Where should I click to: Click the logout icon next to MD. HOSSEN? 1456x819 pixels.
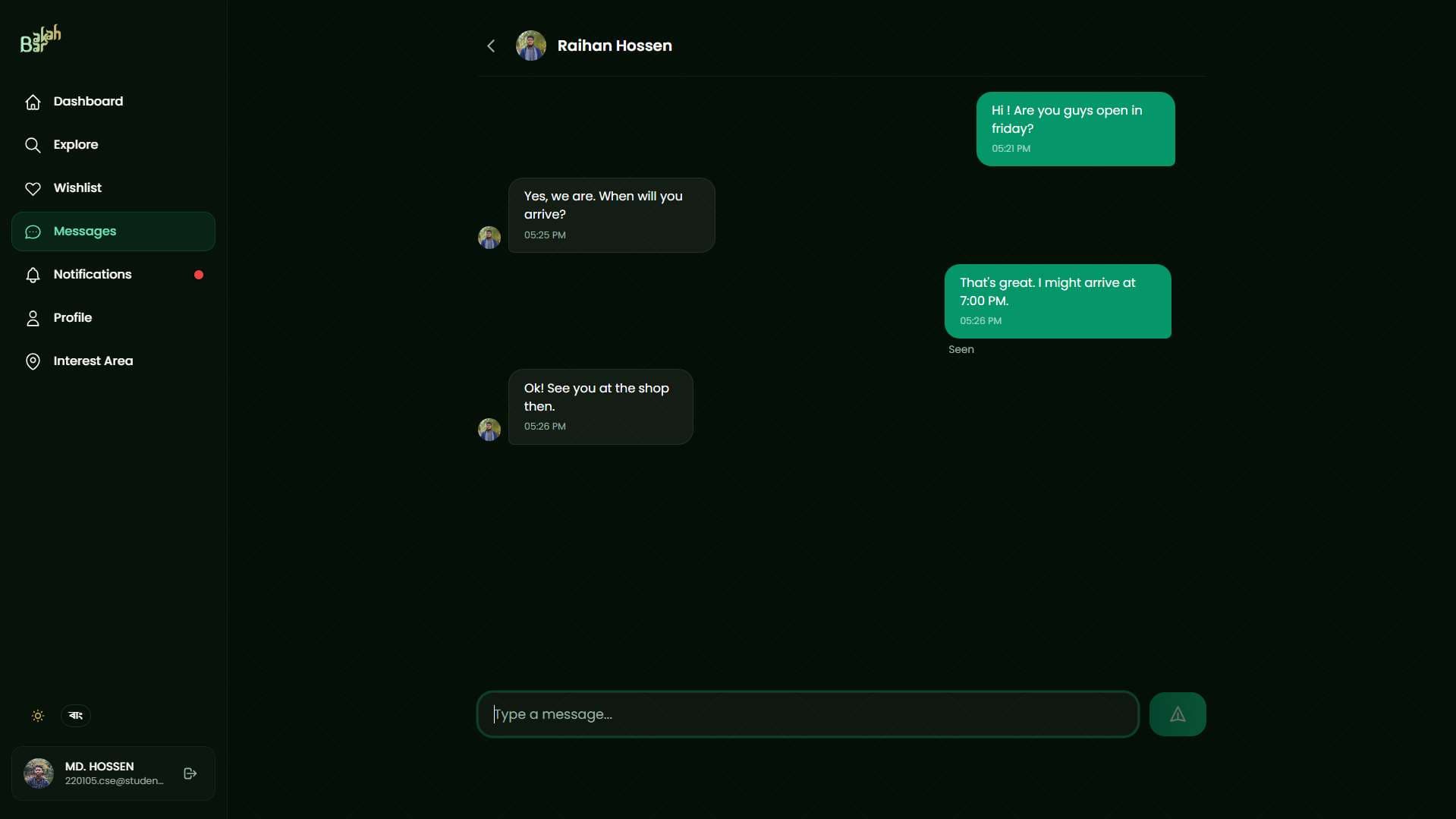tap(190, 773)
